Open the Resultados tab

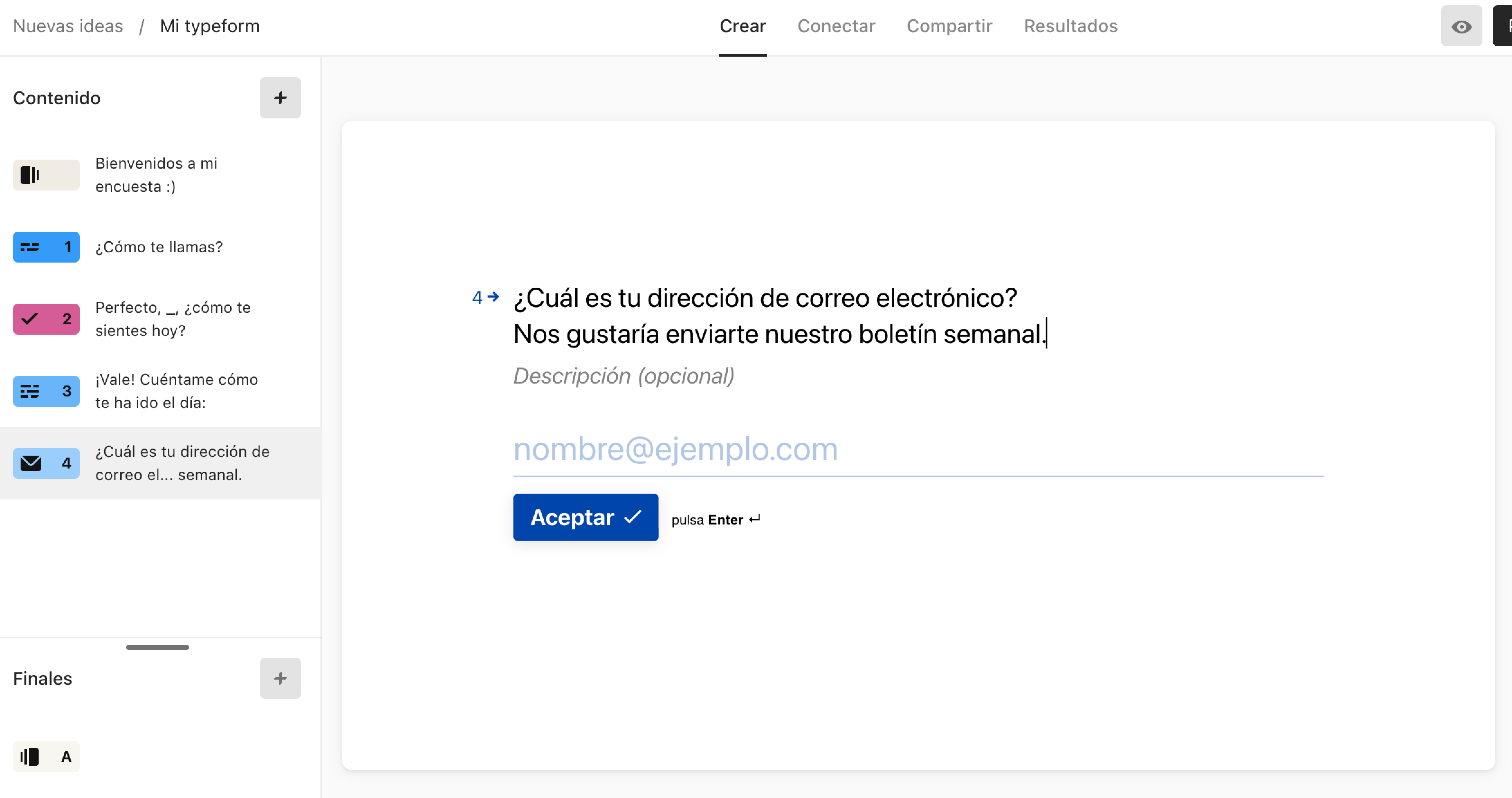point(1070,26)
